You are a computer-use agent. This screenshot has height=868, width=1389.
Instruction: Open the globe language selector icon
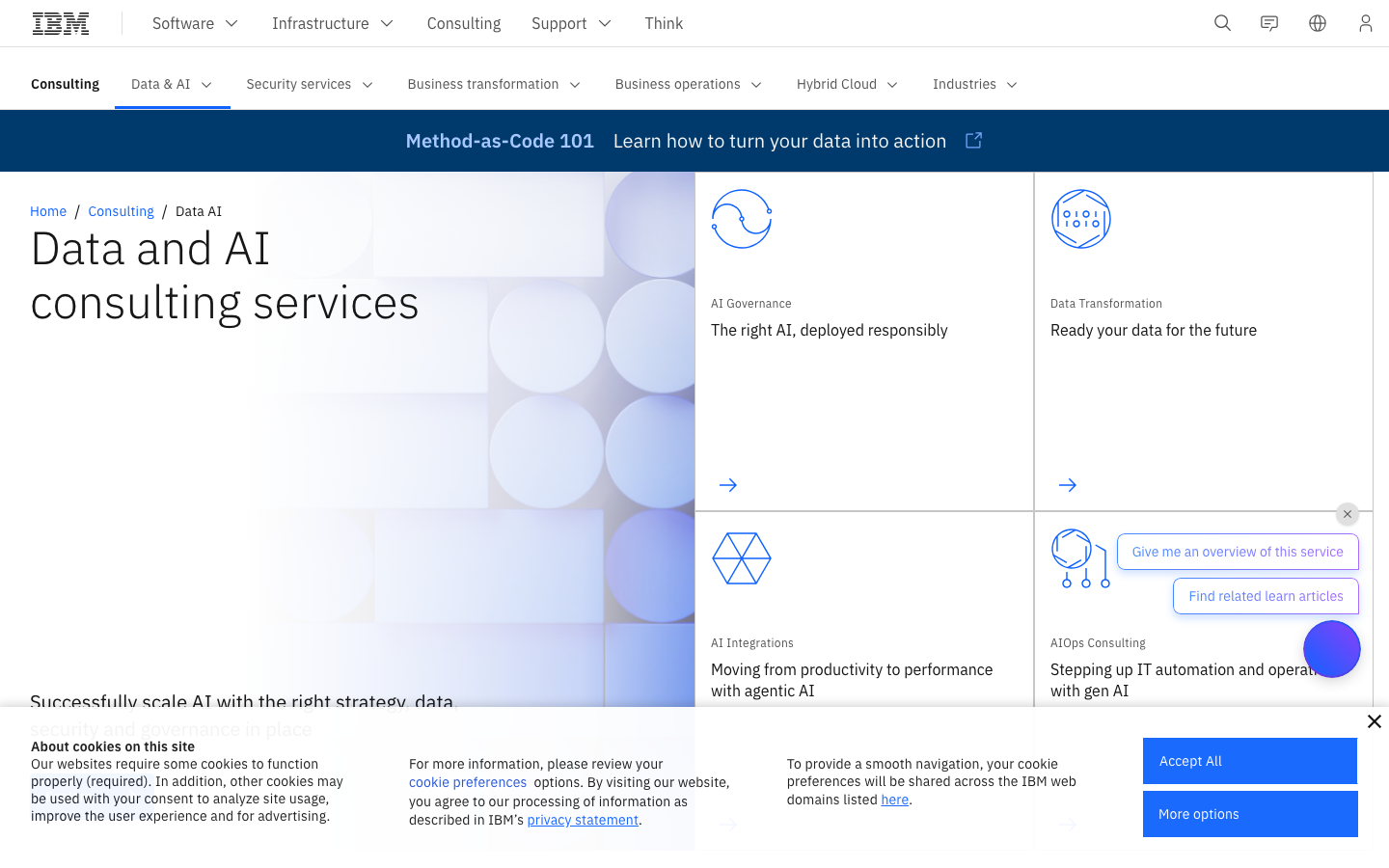coord(1318,23)
